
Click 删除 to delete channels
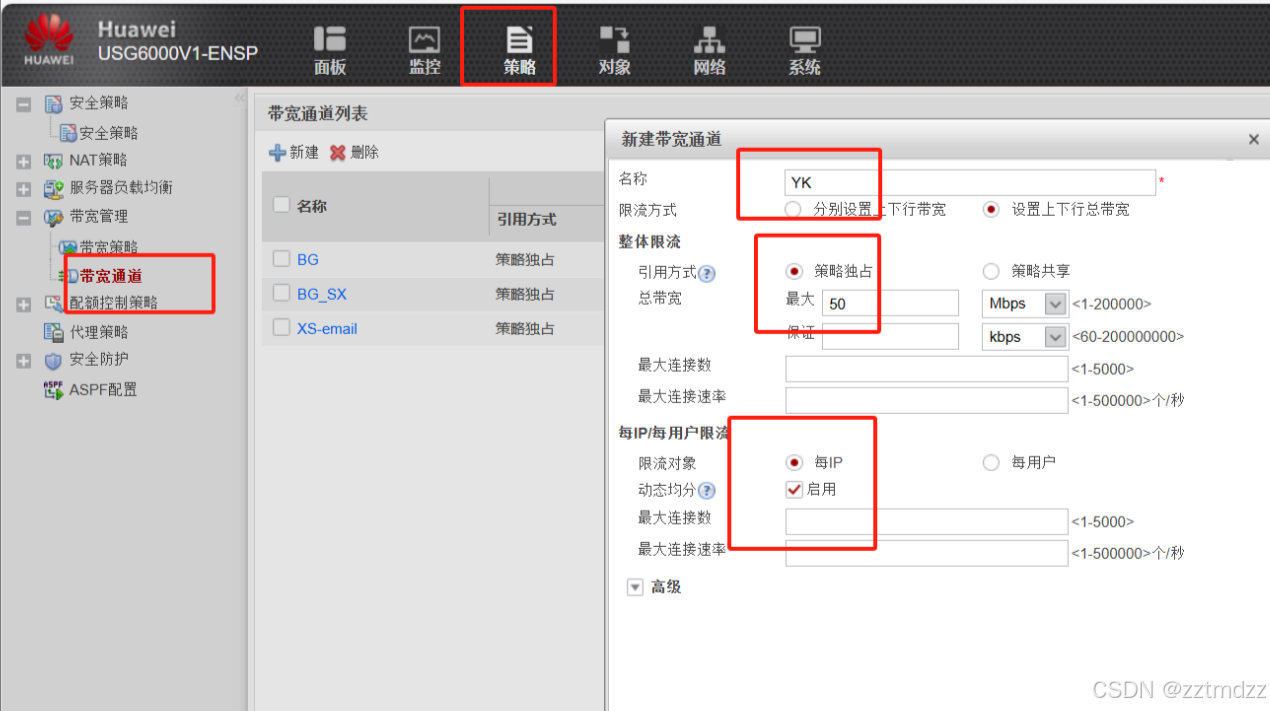point(354,153)
